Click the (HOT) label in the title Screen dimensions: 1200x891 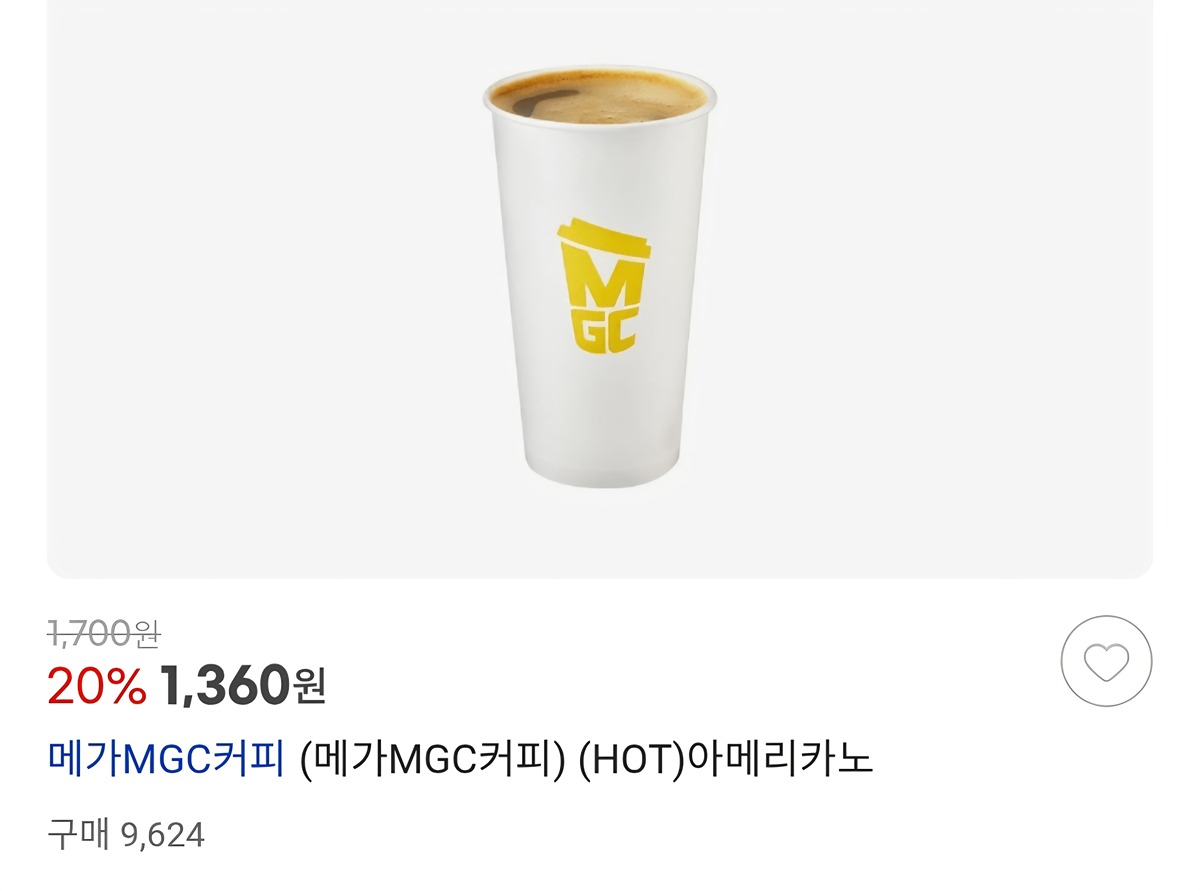[631, 760]
